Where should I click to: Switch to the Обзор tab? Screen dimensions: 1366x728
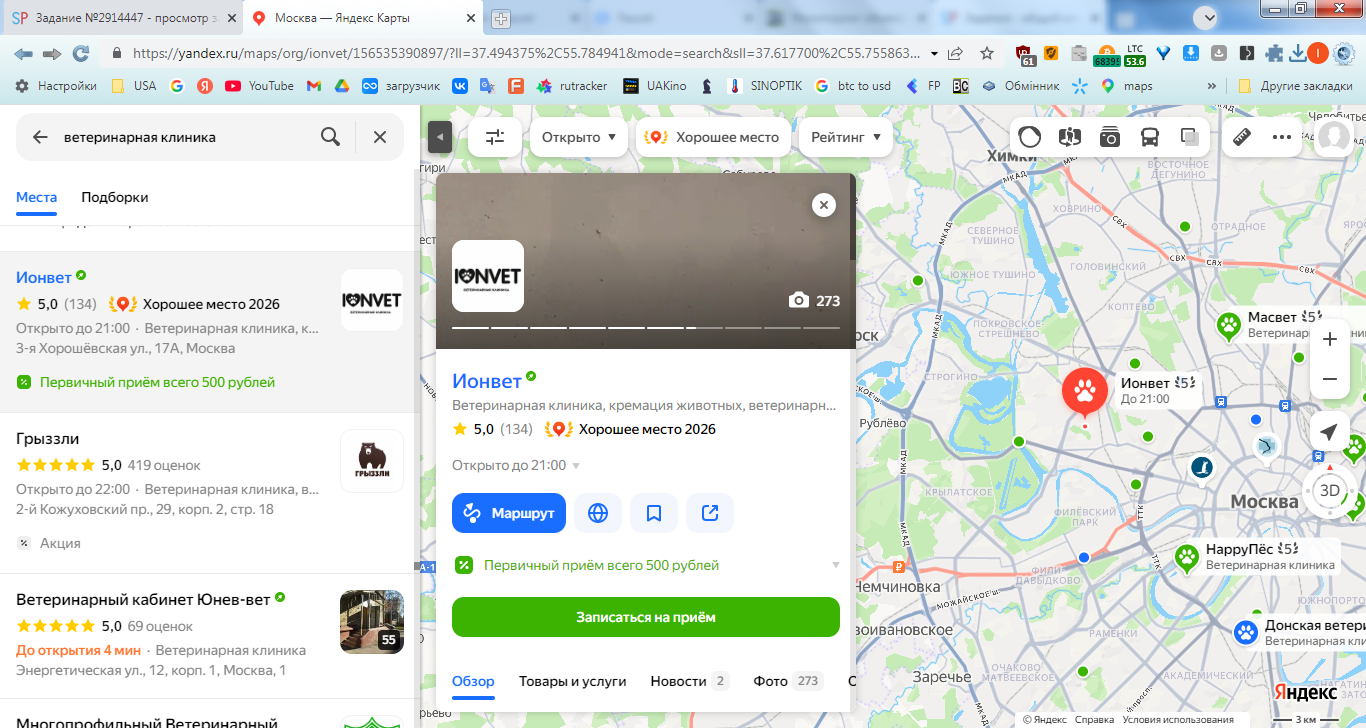474,681
